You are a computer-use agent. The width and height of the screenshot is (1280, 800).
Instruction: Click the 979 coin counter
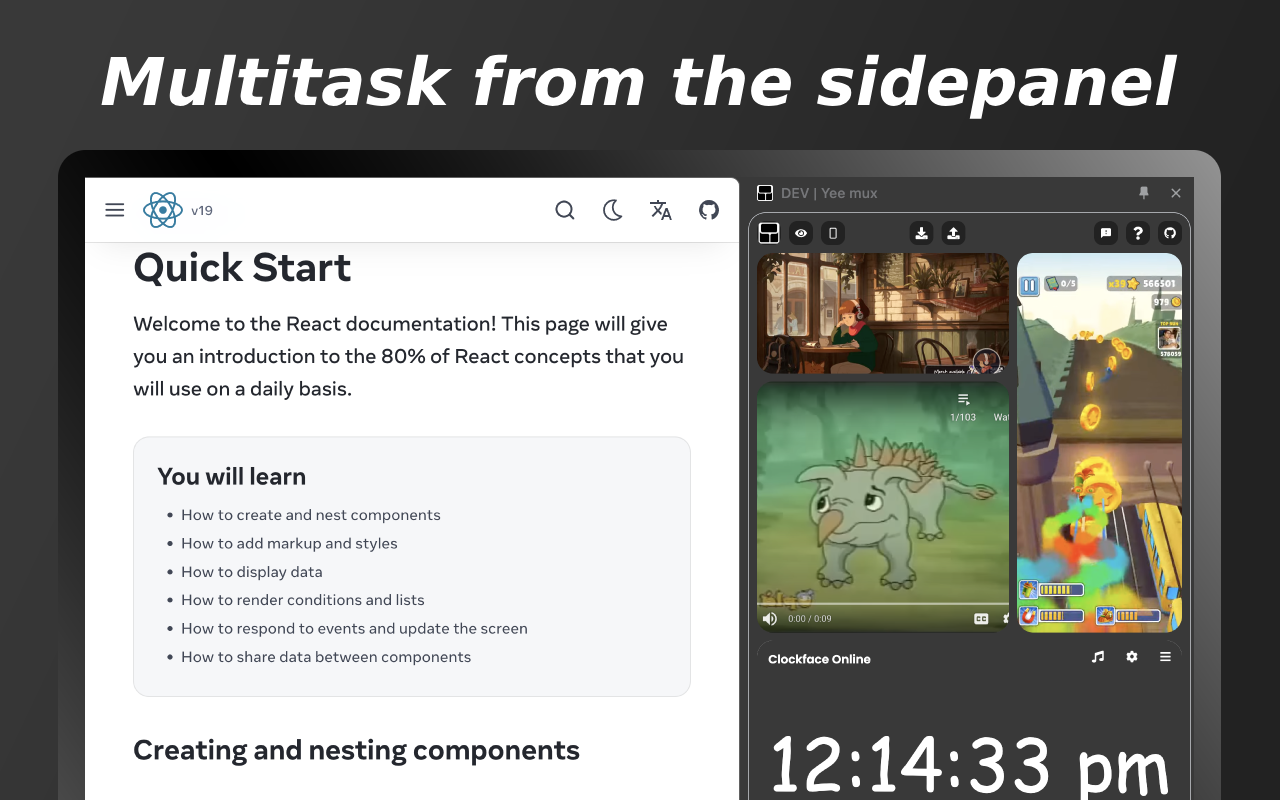tap(1166, 301)
